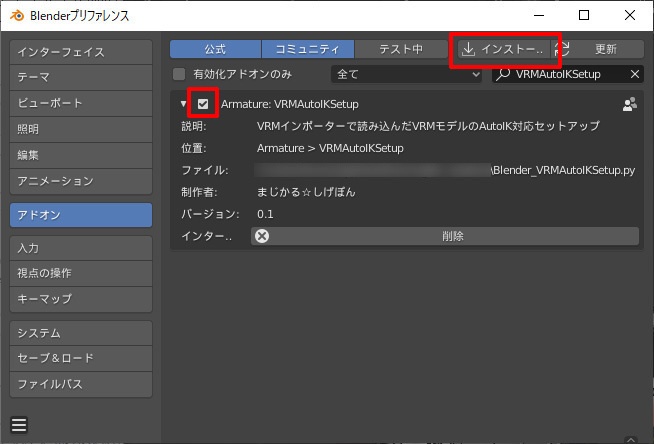The height and width of the screenshot is (444, 654).
Task: Open the 入力 preferences section
Action: click(81, 248)
